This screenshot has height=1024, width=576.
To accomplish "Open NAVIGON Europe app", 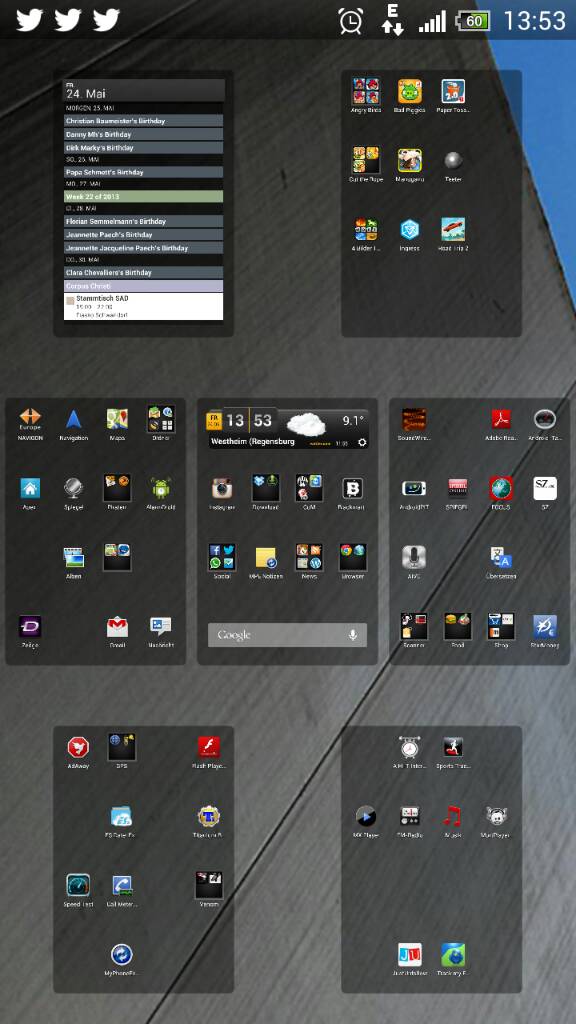I will [x=30, y=418].
